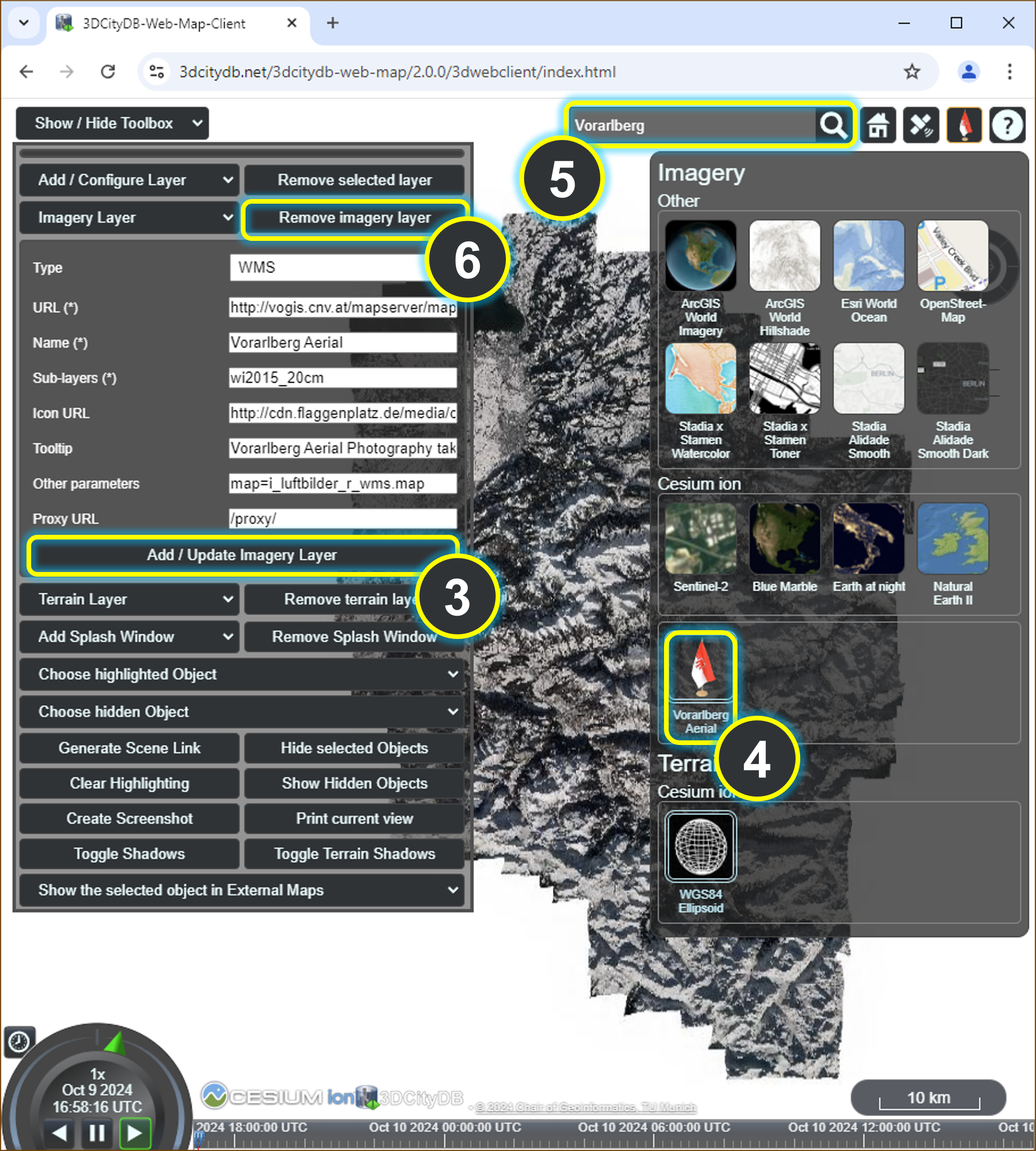Open the navigation help question icon
The width and height of the screenshot is (1036, 1151).
point(1008,125)
